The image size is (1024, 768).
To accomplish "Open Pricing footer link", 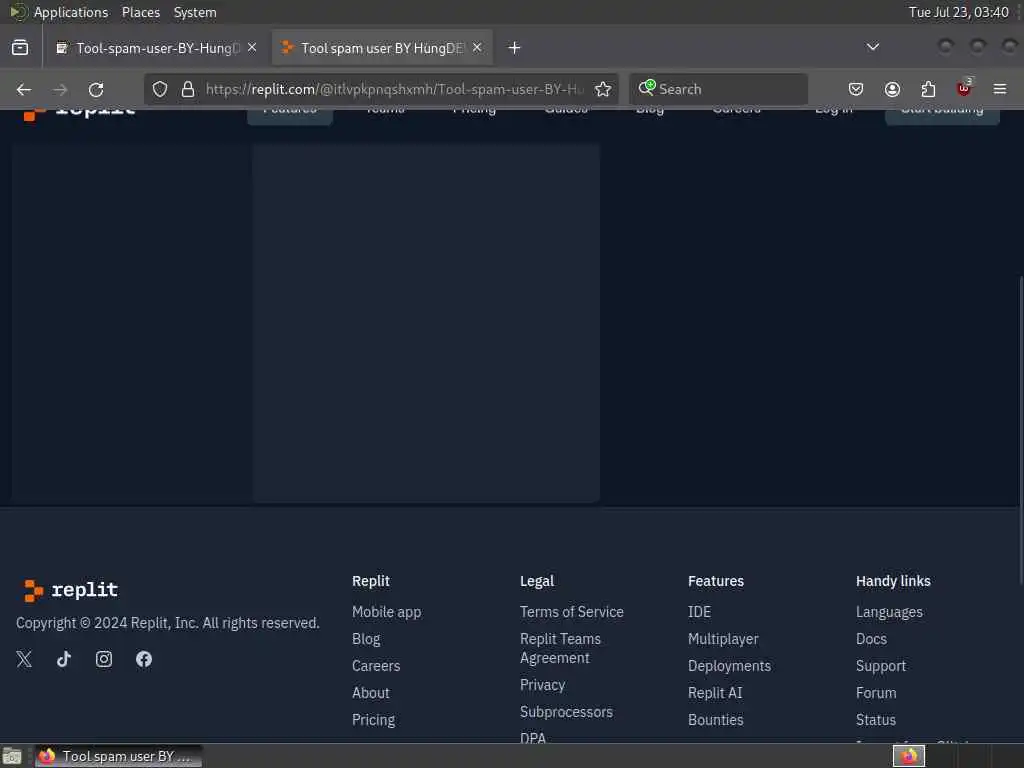I will [374, 720].
